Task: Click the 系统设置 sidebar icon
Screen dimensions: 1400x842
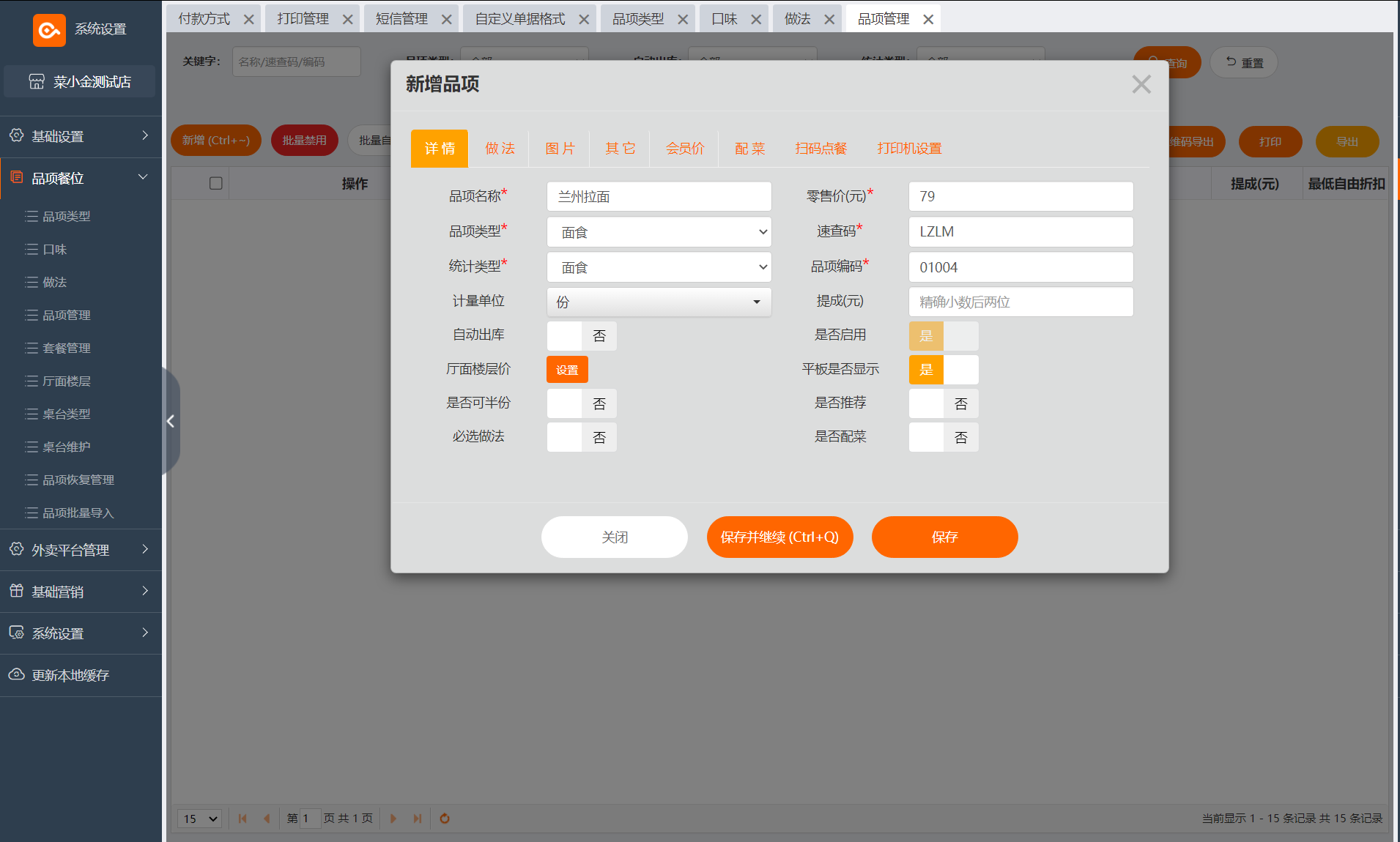Action: pyautogui.click(x=17, y=633)
